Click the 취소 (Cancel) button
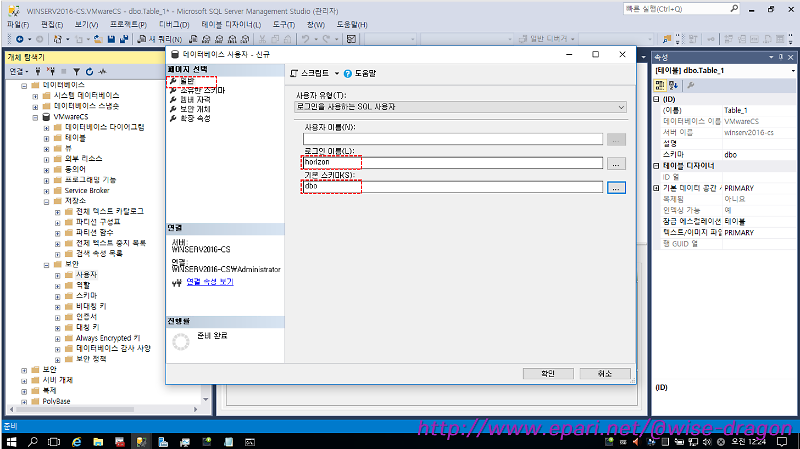 click(605, 373)
